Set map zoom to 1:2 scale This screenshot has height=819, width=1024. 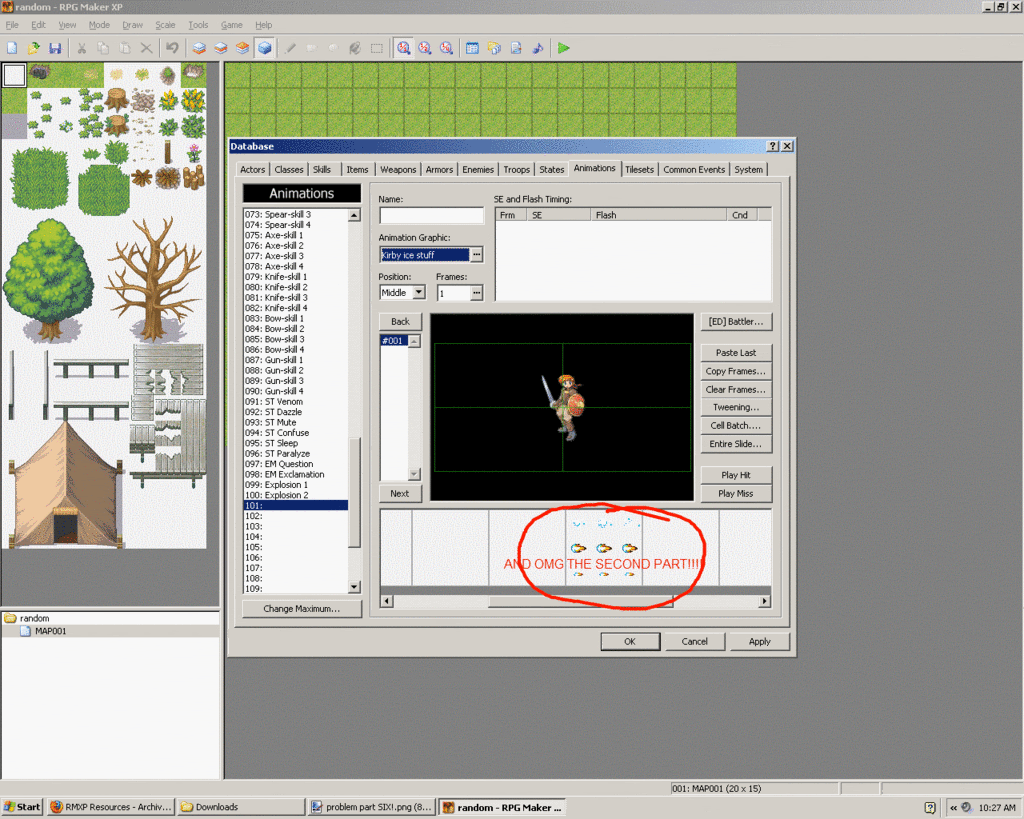click(x=424, y=48)
